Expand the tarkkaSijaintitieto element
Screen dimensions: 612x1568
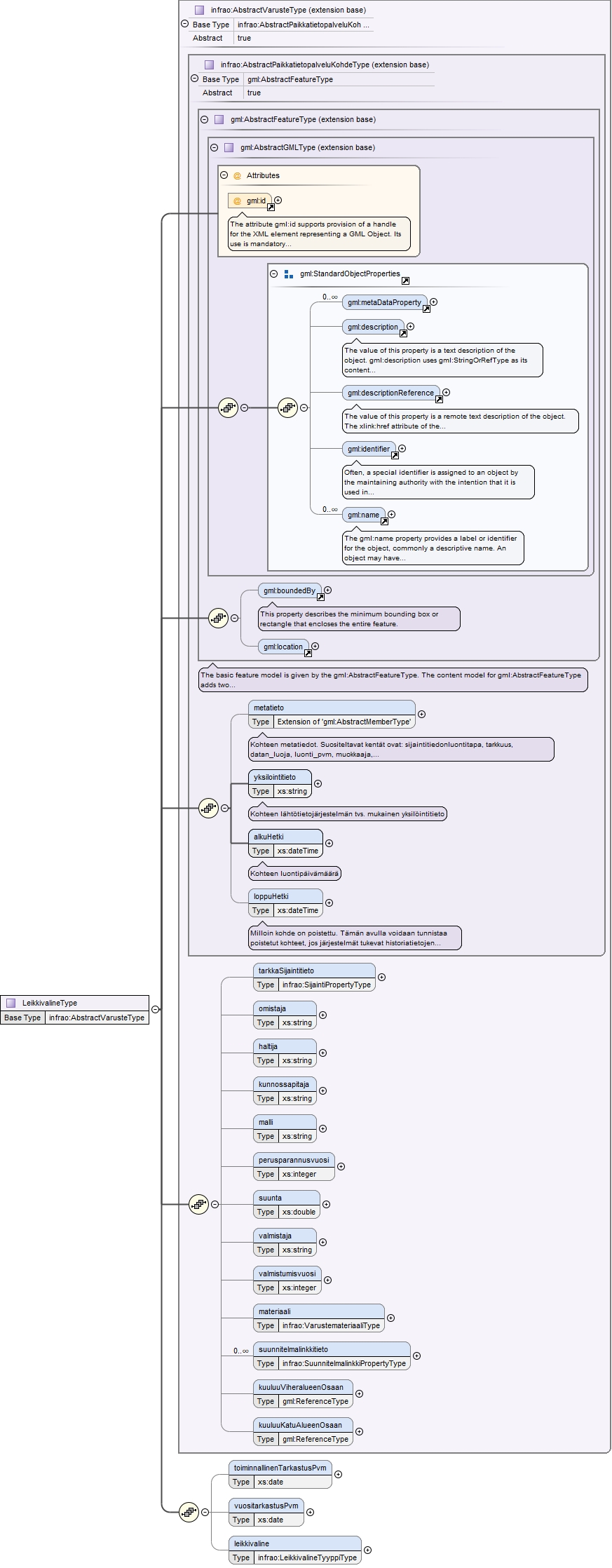[382, 978]
